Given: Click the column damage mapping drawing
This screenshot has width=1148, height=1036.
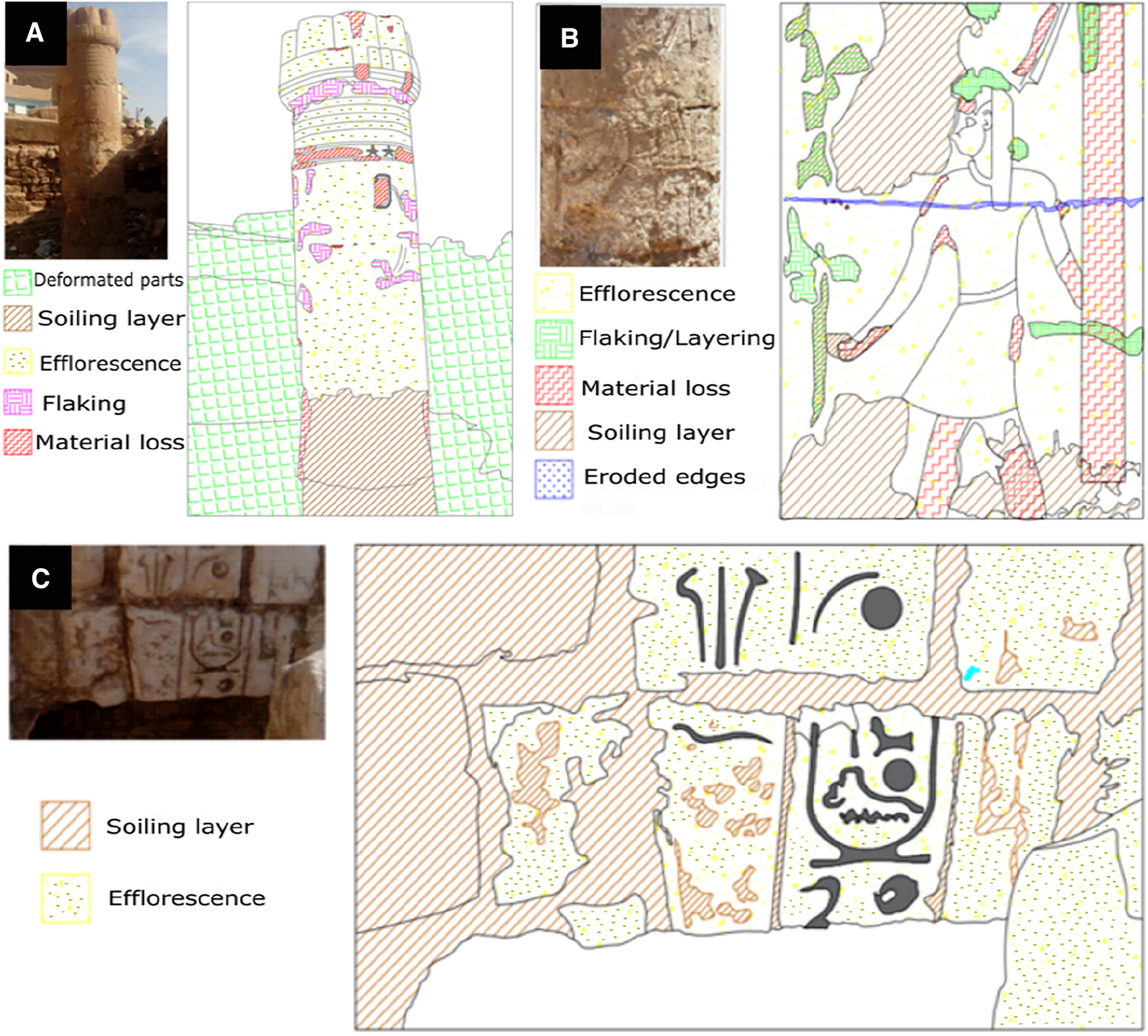Looking at the screenshot, I should pos(350,259).
